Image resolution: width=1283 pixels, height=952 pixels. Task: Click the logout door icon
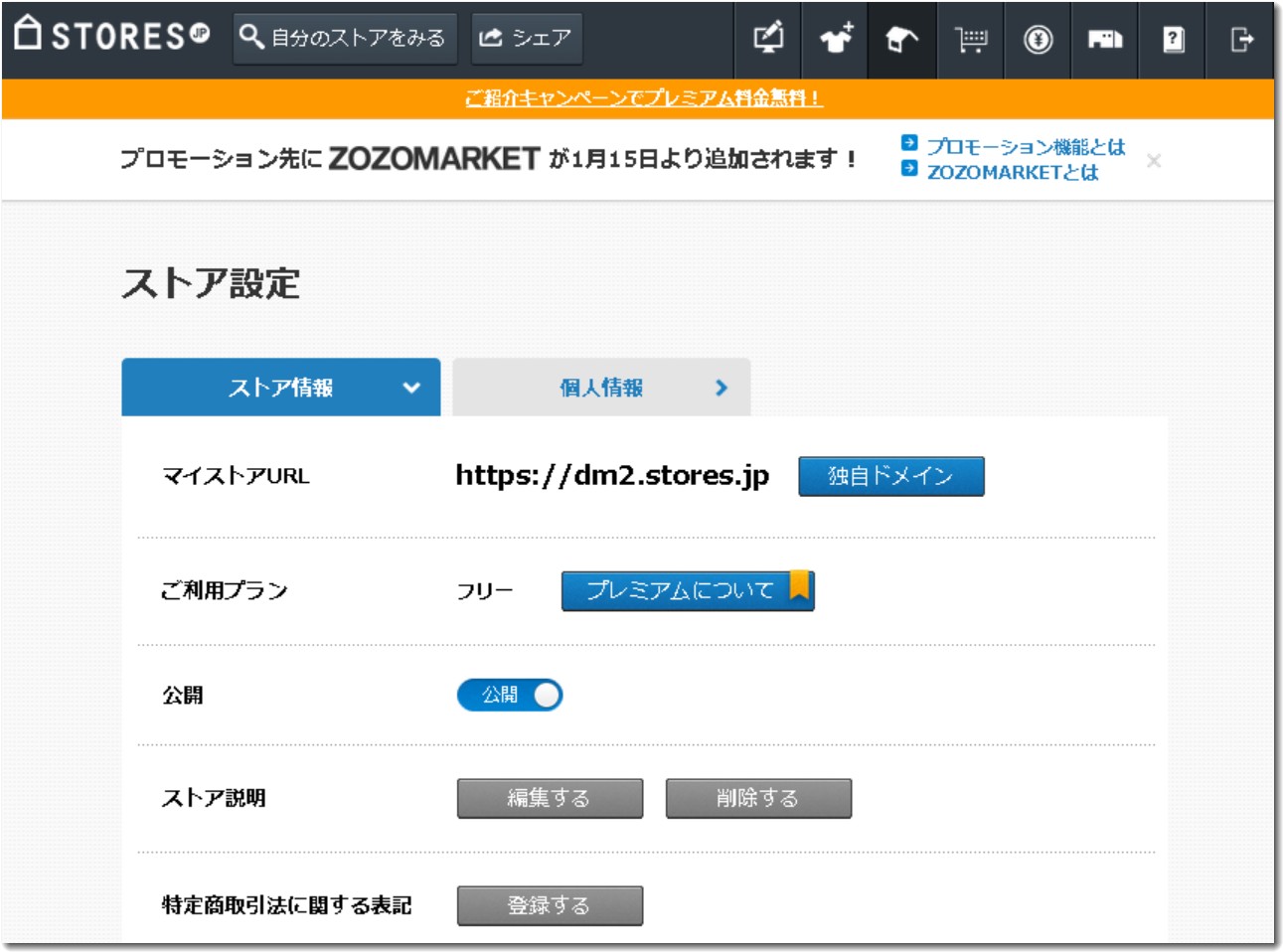tap(1240, 40)
